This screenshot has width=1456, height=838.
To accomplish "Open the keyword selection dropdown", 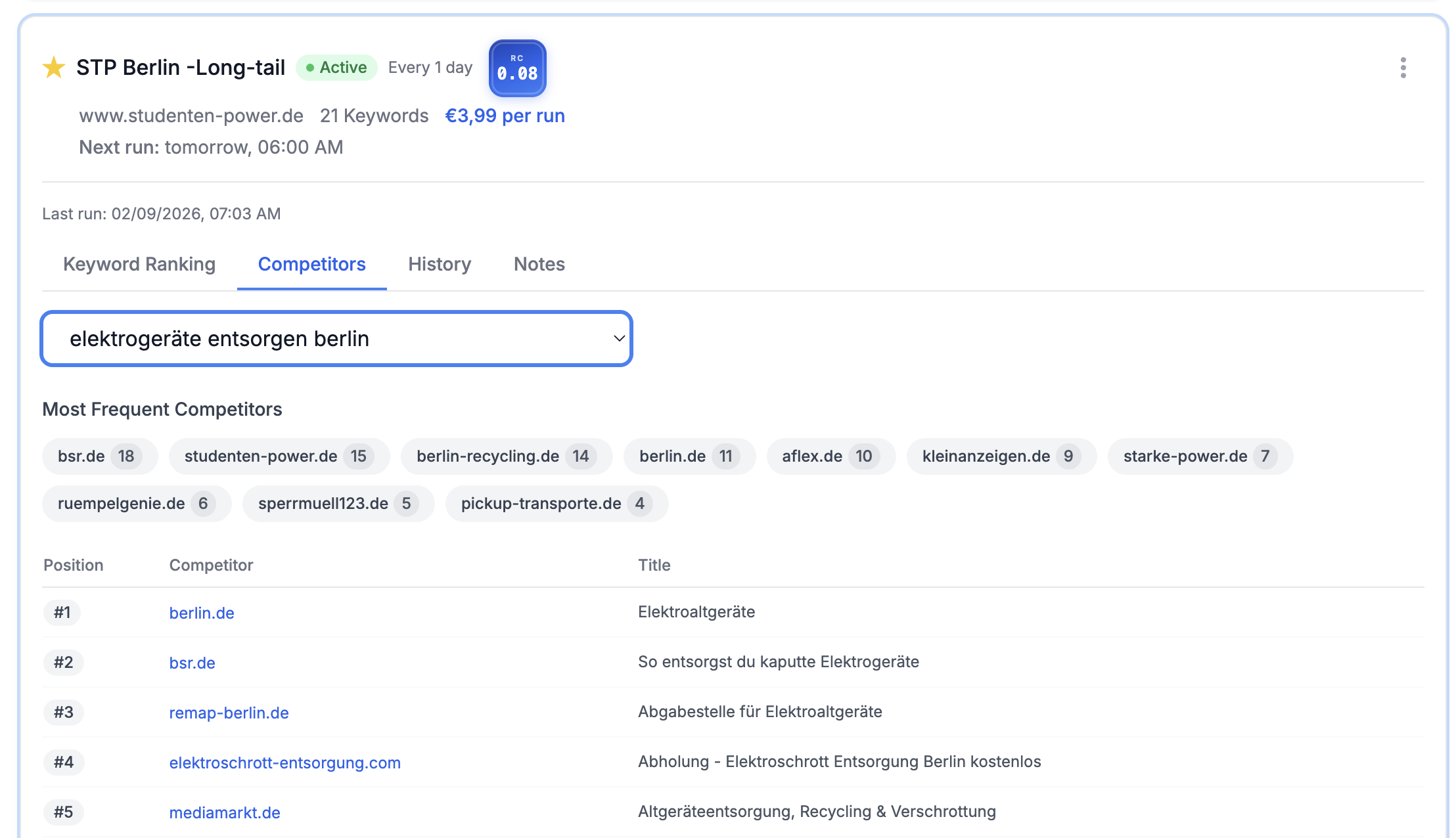I will [336, 338].
